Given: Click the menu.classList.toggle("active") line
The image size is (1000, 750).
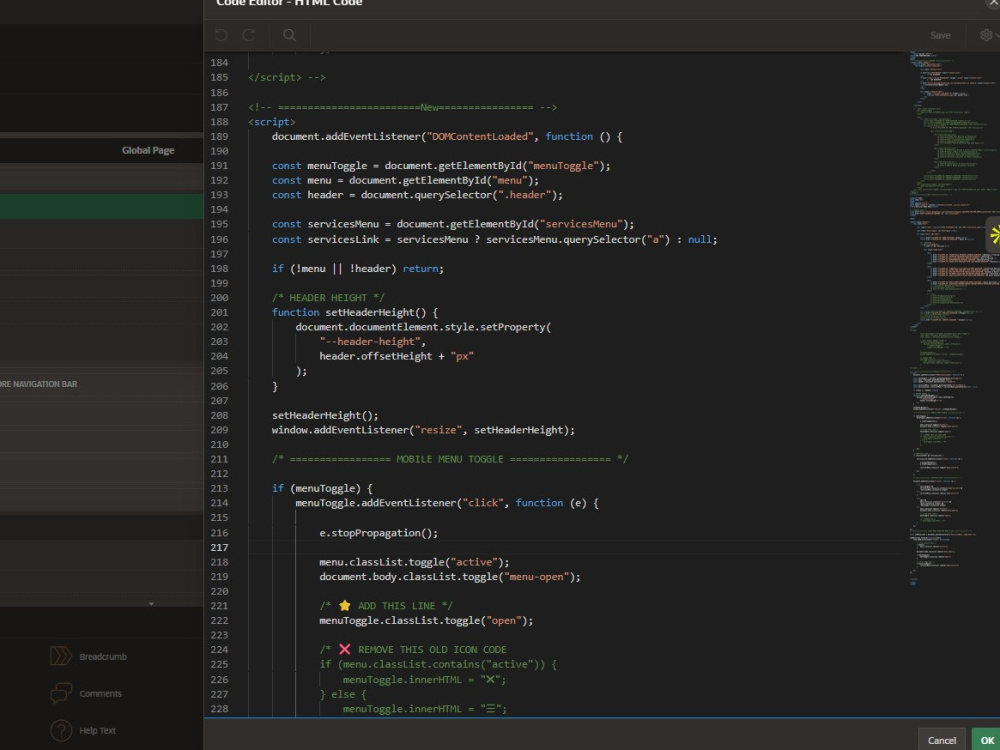Looking at the screenshot, I should click(x=414, y=562).
